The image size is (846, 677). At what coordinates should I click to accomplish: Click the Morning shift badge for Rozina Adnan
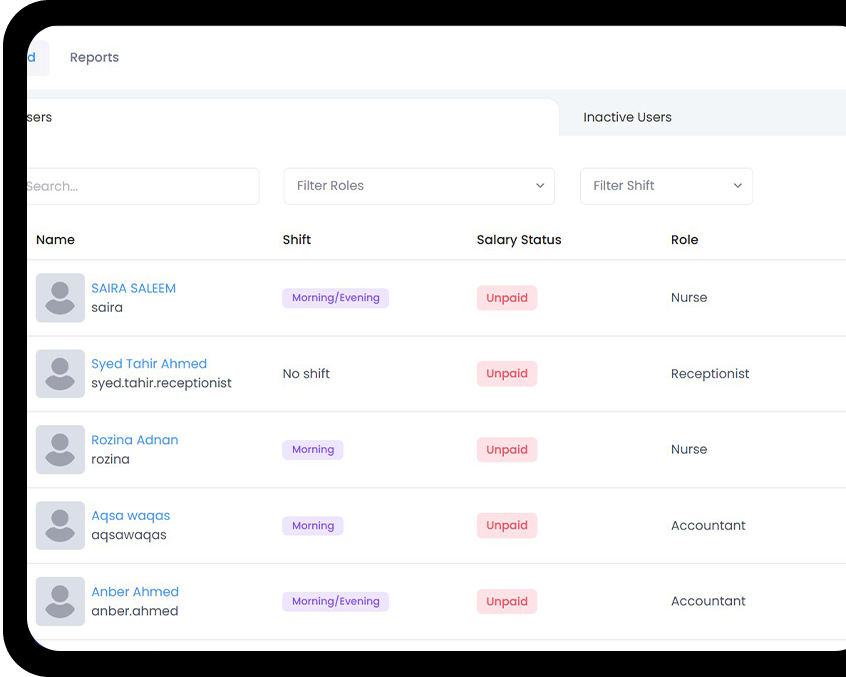click(313, 449)
